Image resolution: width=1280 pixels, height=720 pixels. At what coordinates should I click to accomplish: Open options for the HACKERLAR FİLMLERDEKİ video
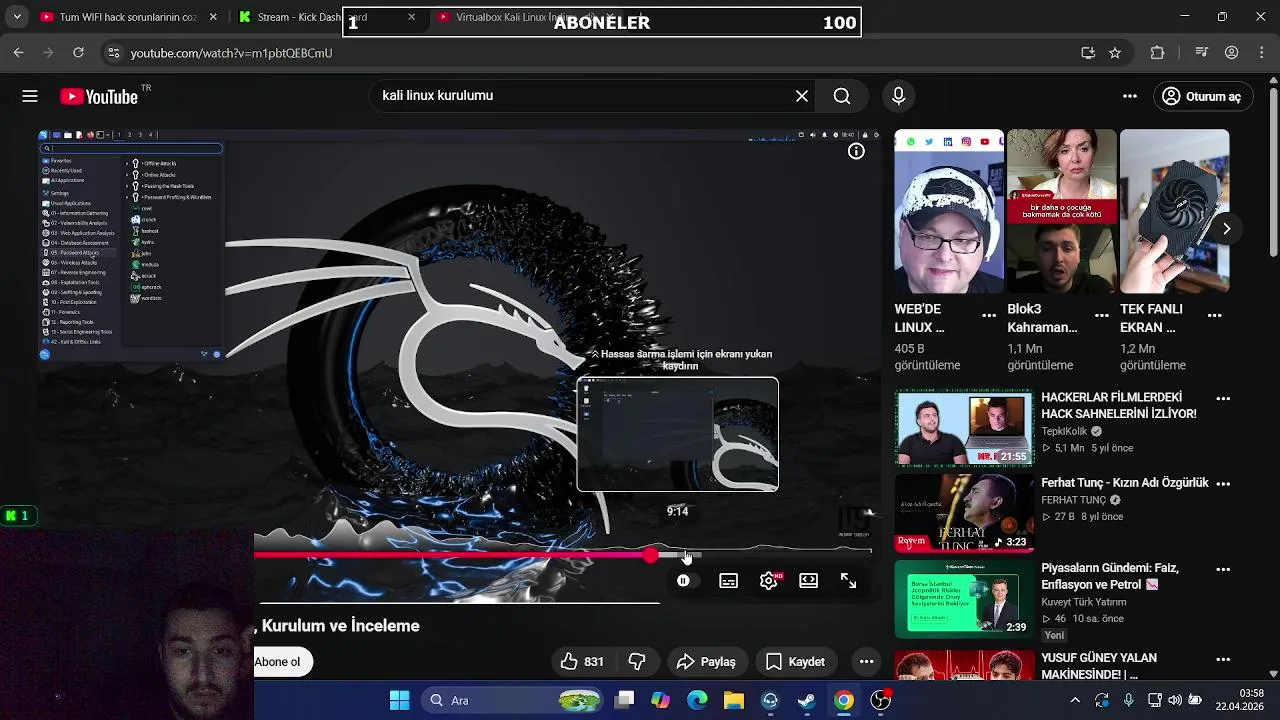click(1223, 398)
